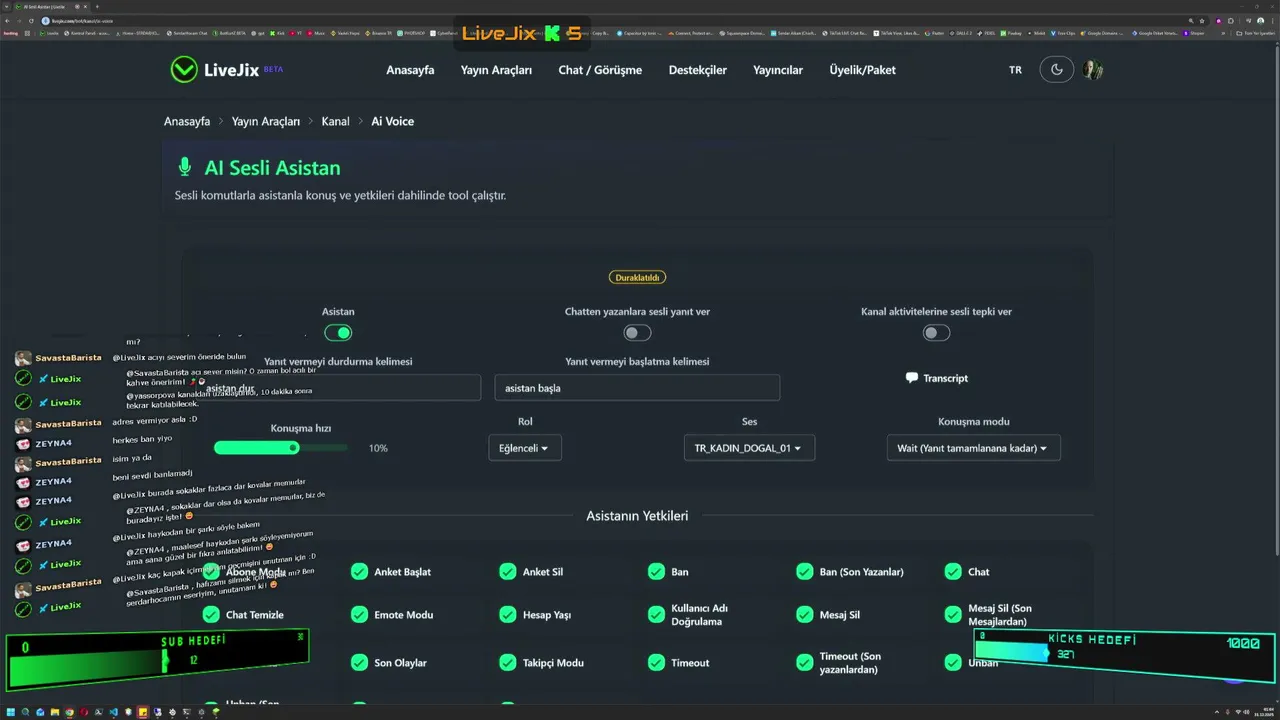The height and width of the screenshot is (720, 1280).
Task: Click the Ai Voice breadcrumb
Action: pos(392,121)
